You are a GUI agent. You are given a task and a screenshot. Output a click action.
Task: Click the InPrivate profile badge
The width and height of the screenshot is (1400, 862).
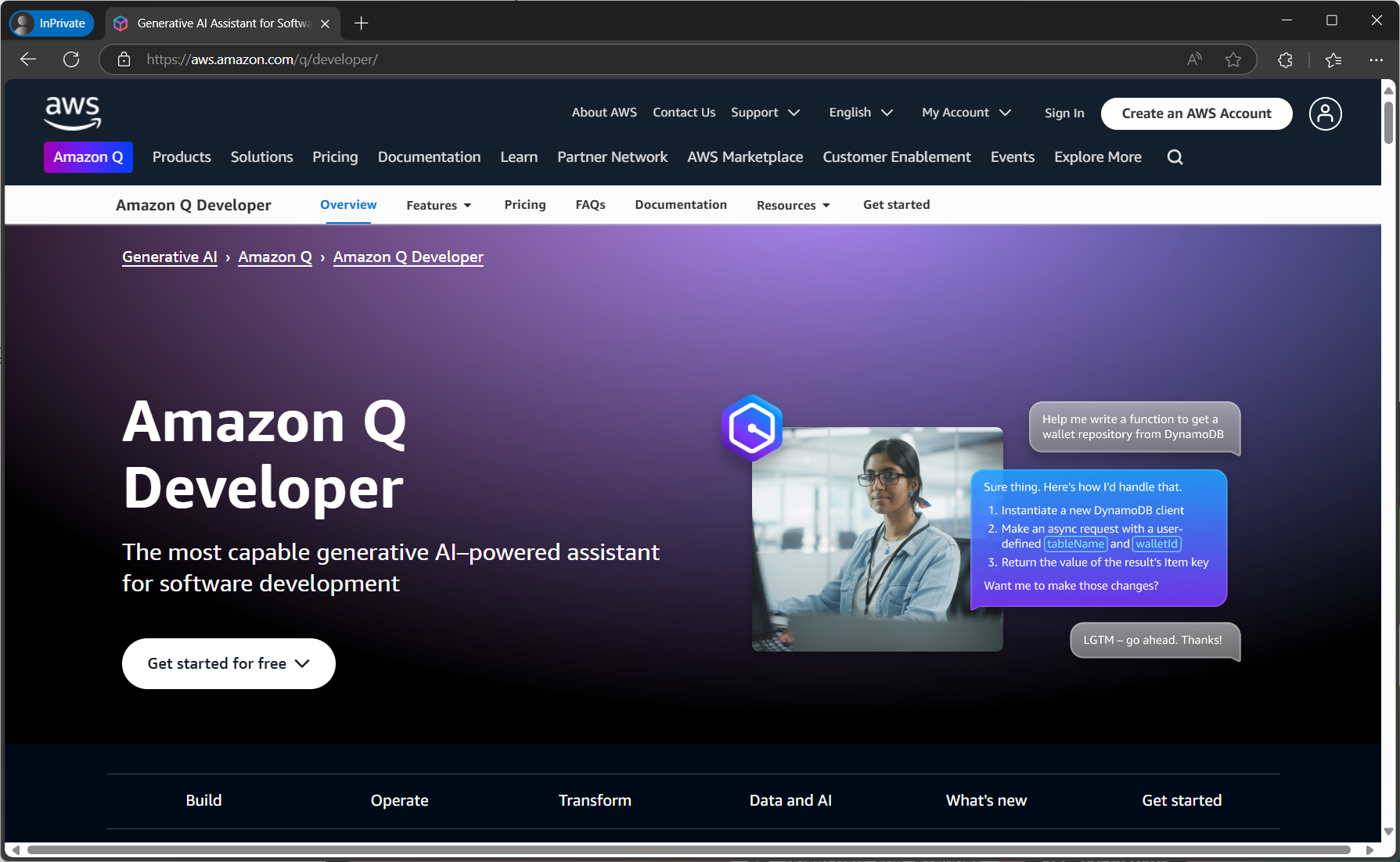52,23
